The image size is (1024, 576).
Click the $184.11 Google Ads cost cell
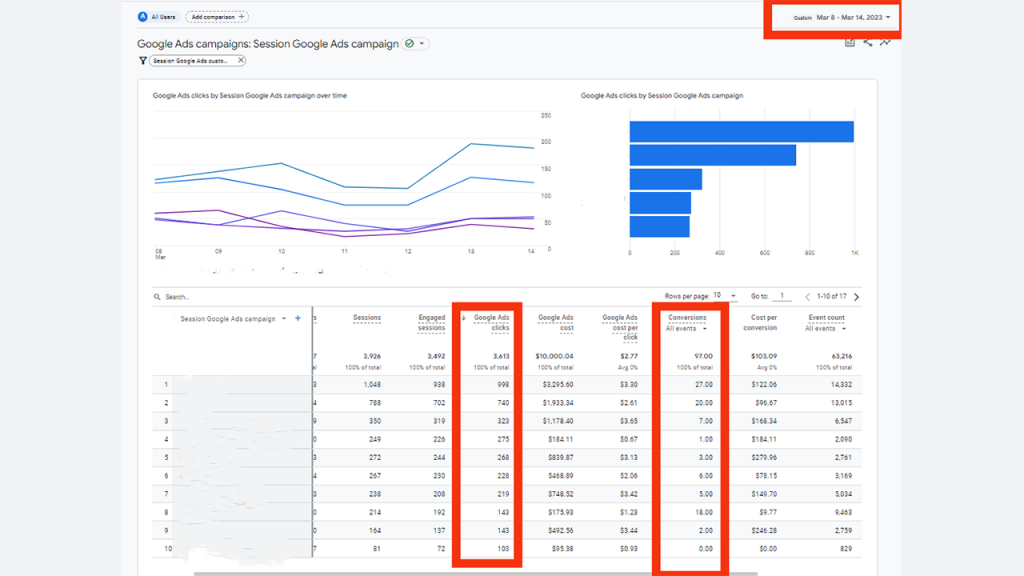(x=560, y=440)
